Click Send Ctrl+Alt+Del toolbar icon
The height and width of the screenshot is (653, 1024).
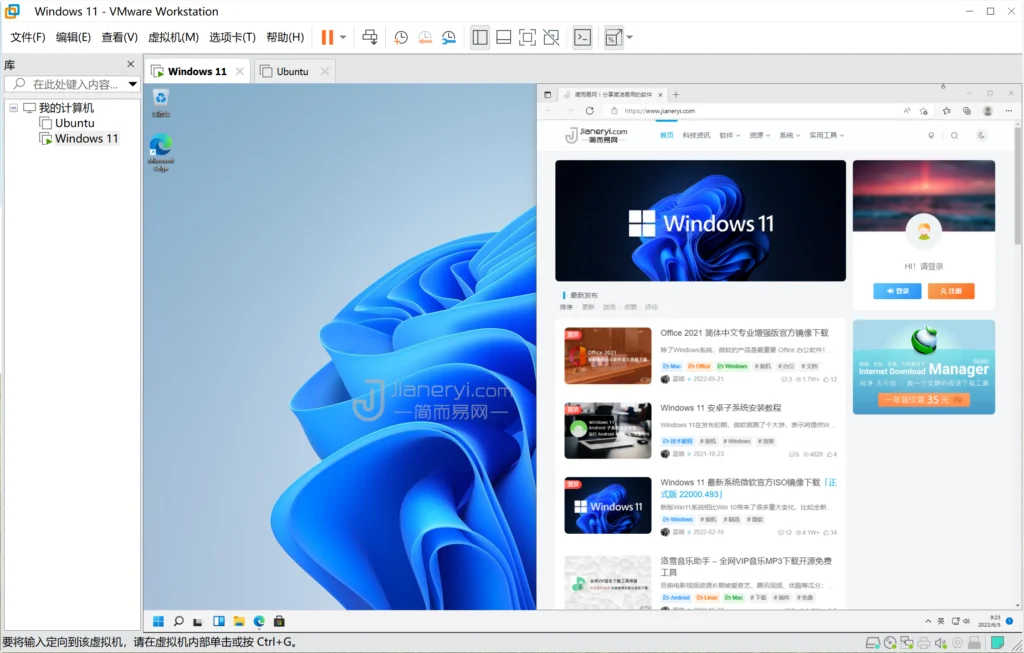click(370, 37)
